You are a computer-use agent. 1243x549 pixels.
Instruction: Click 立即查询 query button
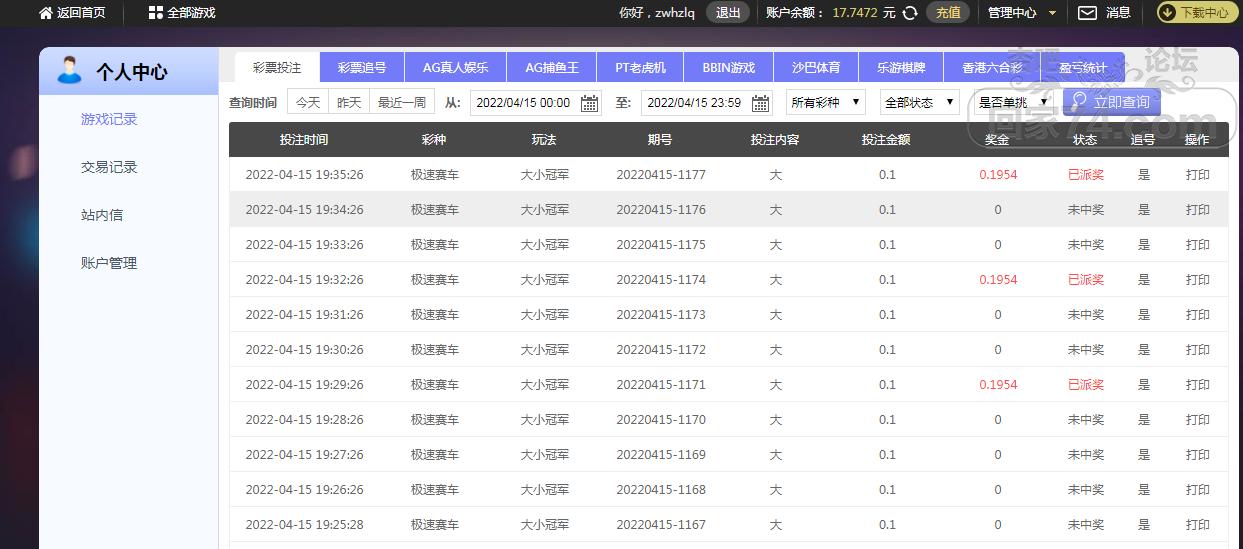tap(1112, 101)
